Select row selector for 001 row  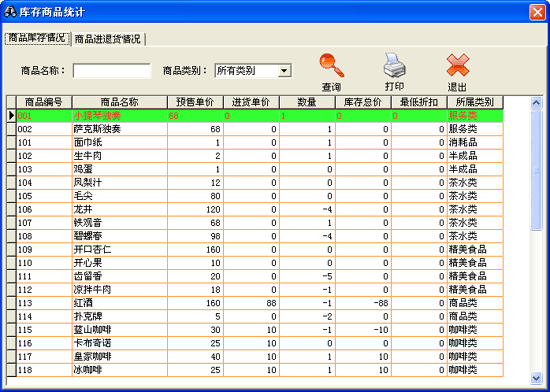pyautogui.click(x=12, y=116)
